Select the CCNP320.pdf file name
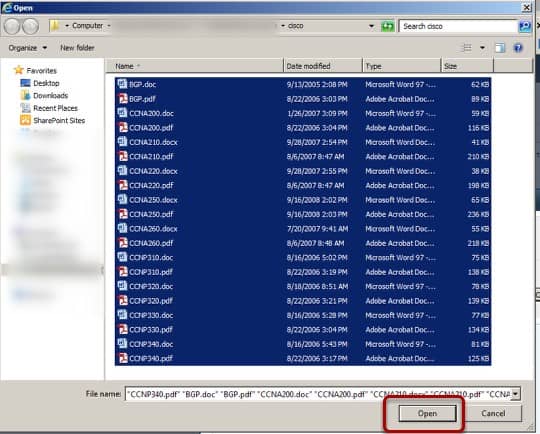Screen dimensions: 540x434 coord(151,301)
